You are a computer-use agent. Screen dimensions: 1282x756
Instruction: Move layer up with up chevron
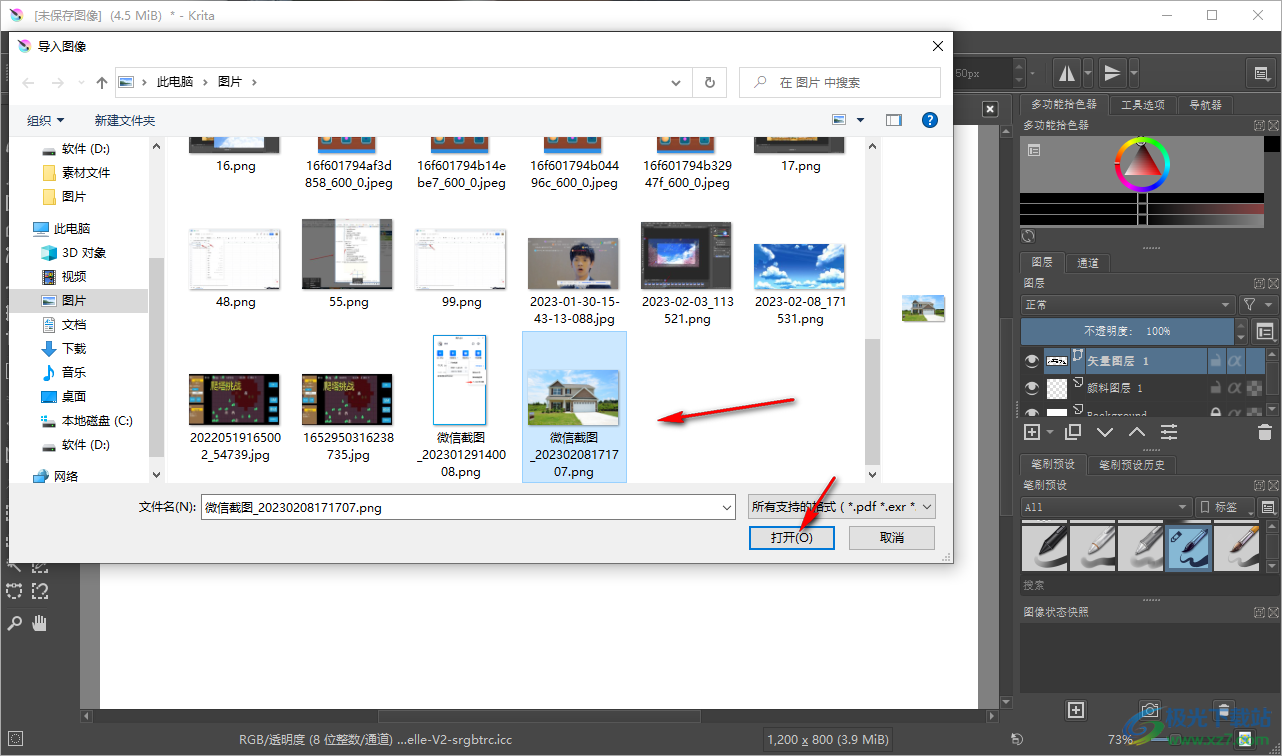click(x=1137, y=432)
